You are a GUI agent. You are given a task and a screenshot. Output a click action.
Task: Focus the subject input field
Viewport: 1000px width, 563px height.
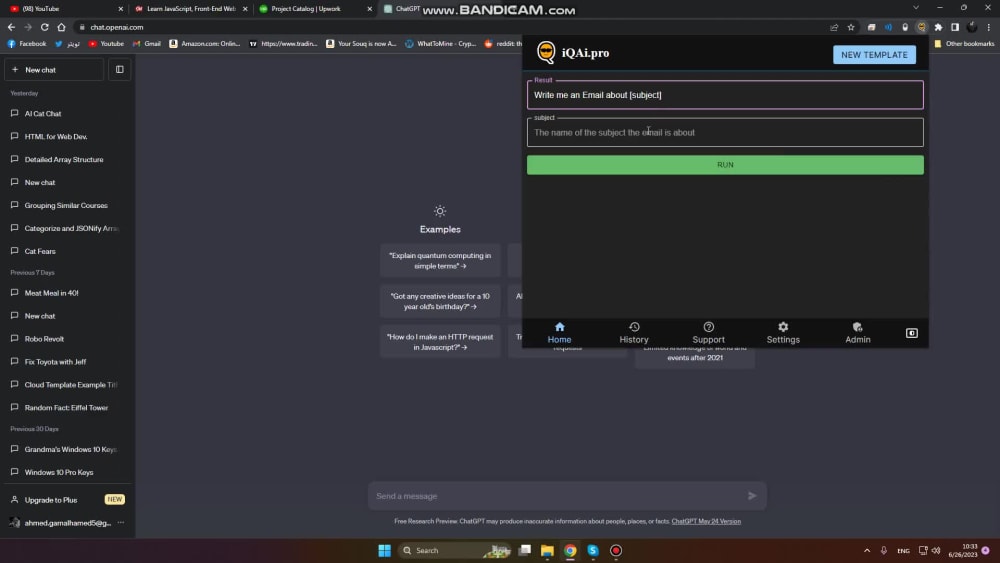coord(725,133)
